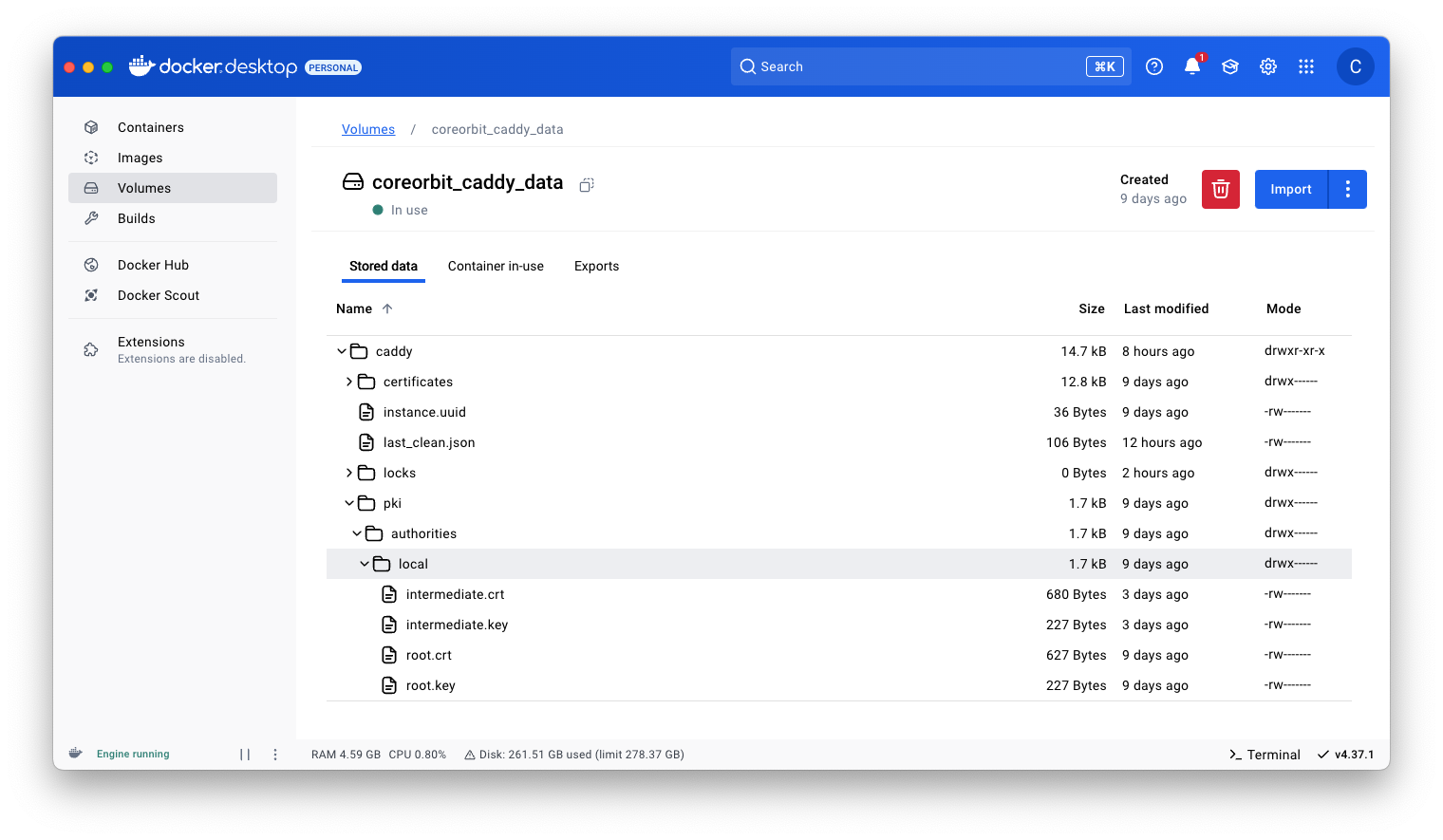Open the Containers sidebar section
This screenshot has width=1443, height=840.
(173, 127)
